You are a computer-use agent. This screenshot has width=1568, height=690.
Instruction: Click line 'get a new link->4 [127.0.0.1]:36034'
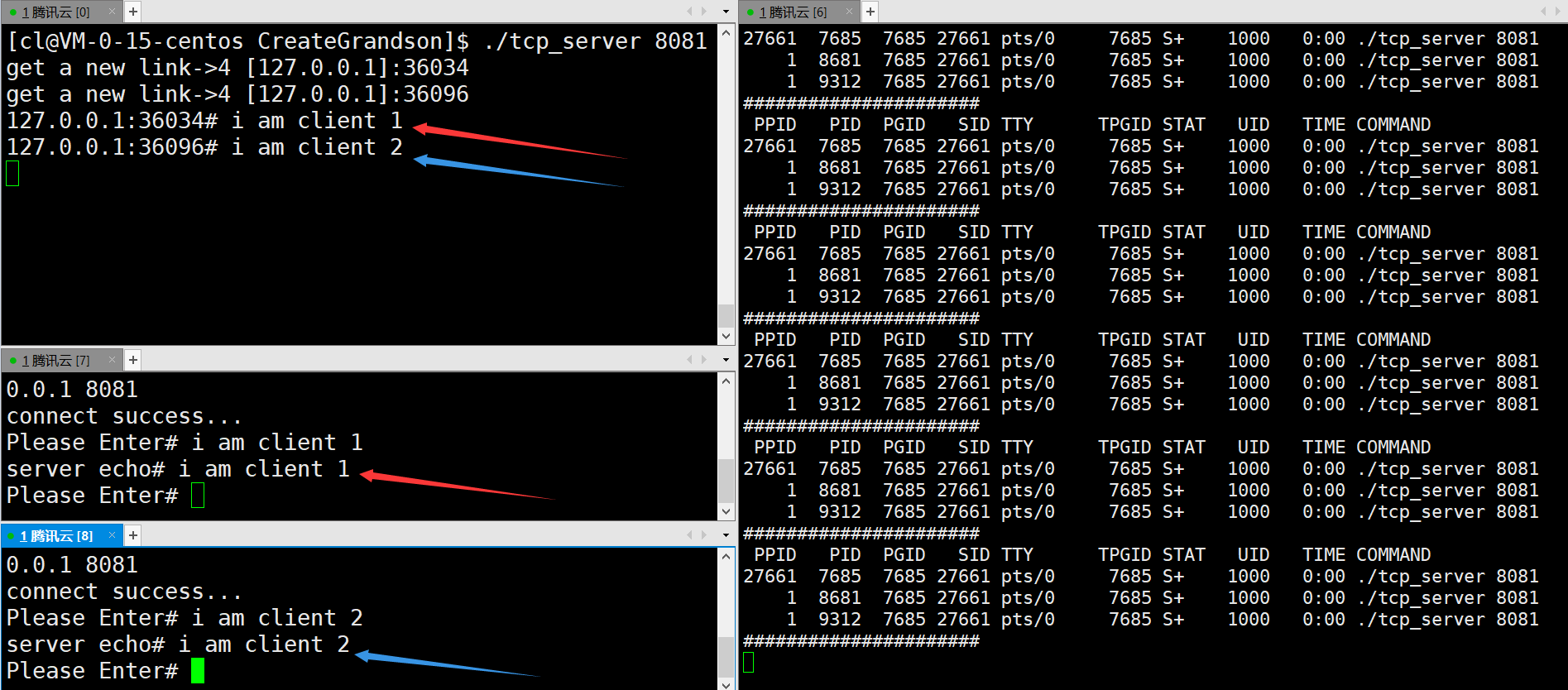click(237, 68)
